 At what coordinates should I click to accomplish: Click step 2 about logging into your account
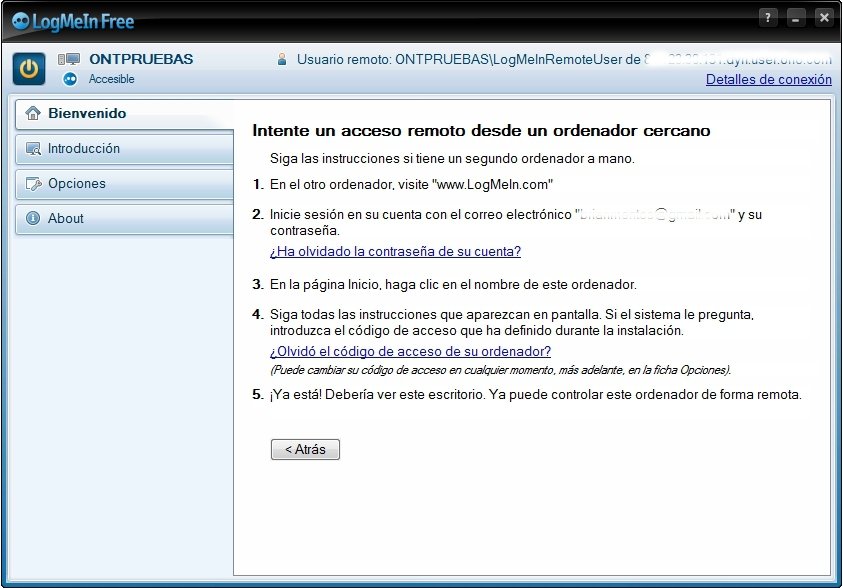coord(516,223)
